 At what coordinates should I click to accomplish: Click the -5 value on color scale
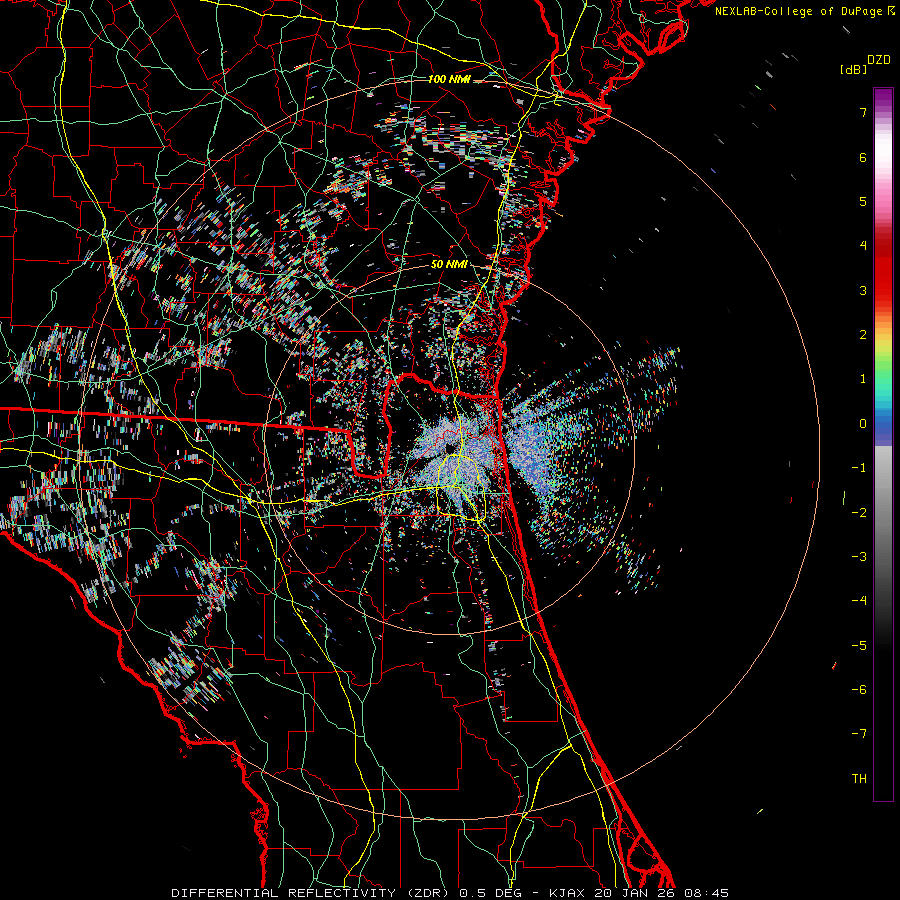pyautogui.click(x=859, y=646)
